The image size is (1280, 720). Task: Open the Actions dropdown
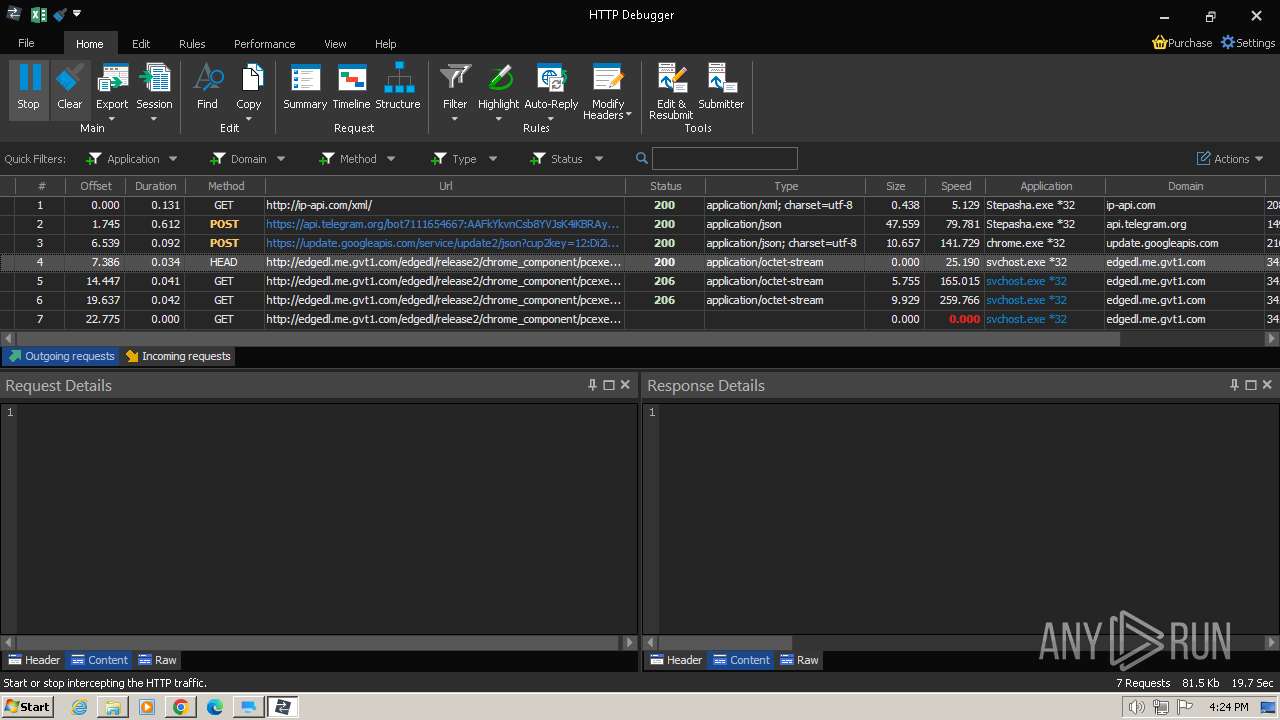(1230, 159)
